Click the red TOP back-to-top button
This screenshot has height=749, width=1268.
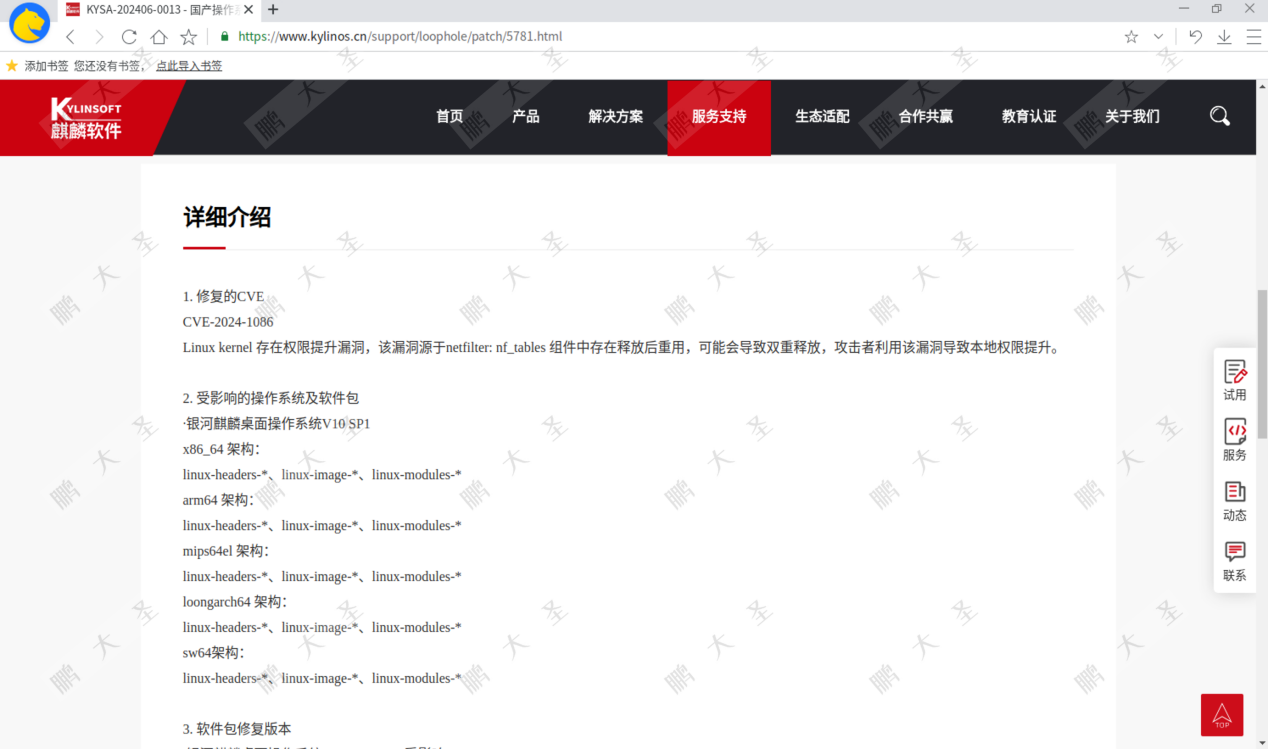point(1222,715)
